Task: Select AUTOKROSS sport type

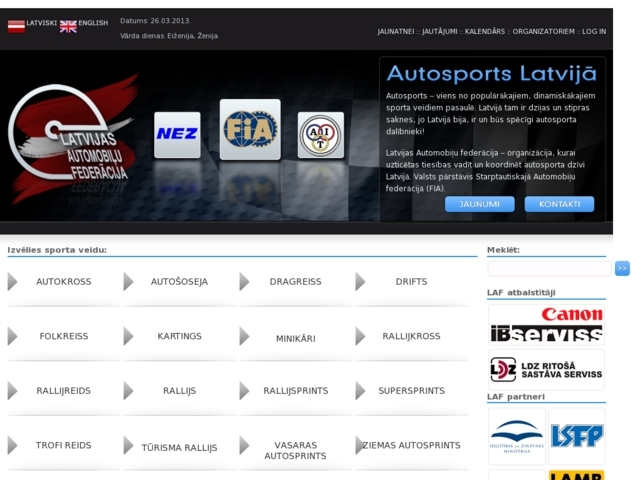Action: click(64, 282)
